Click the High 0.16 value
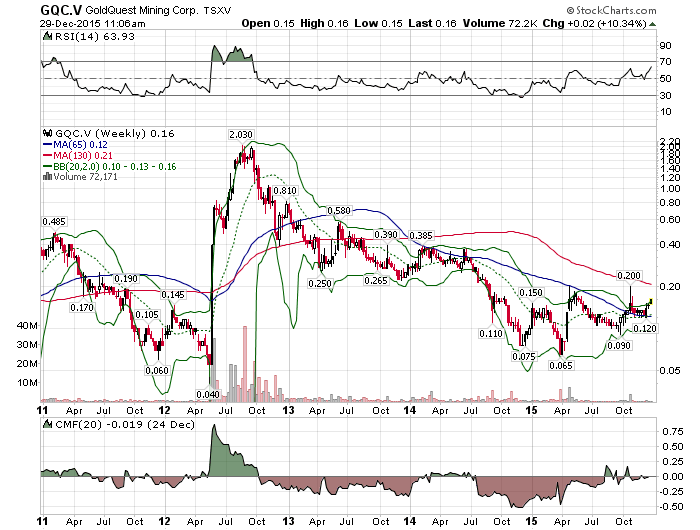700x530 pixels. click(x=324, y=23)
